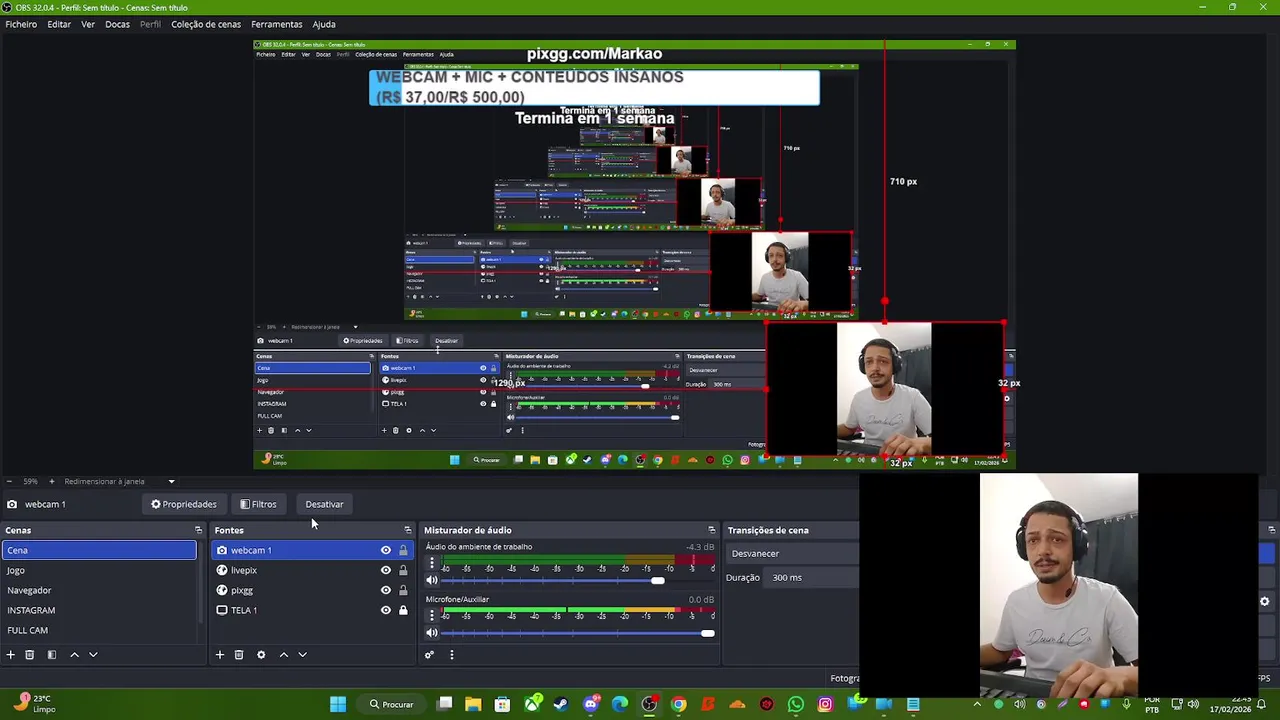Open Windows Start menu
Viewport: 1280px width, 720px height.
pyautogui.click(x=338, y=704)
